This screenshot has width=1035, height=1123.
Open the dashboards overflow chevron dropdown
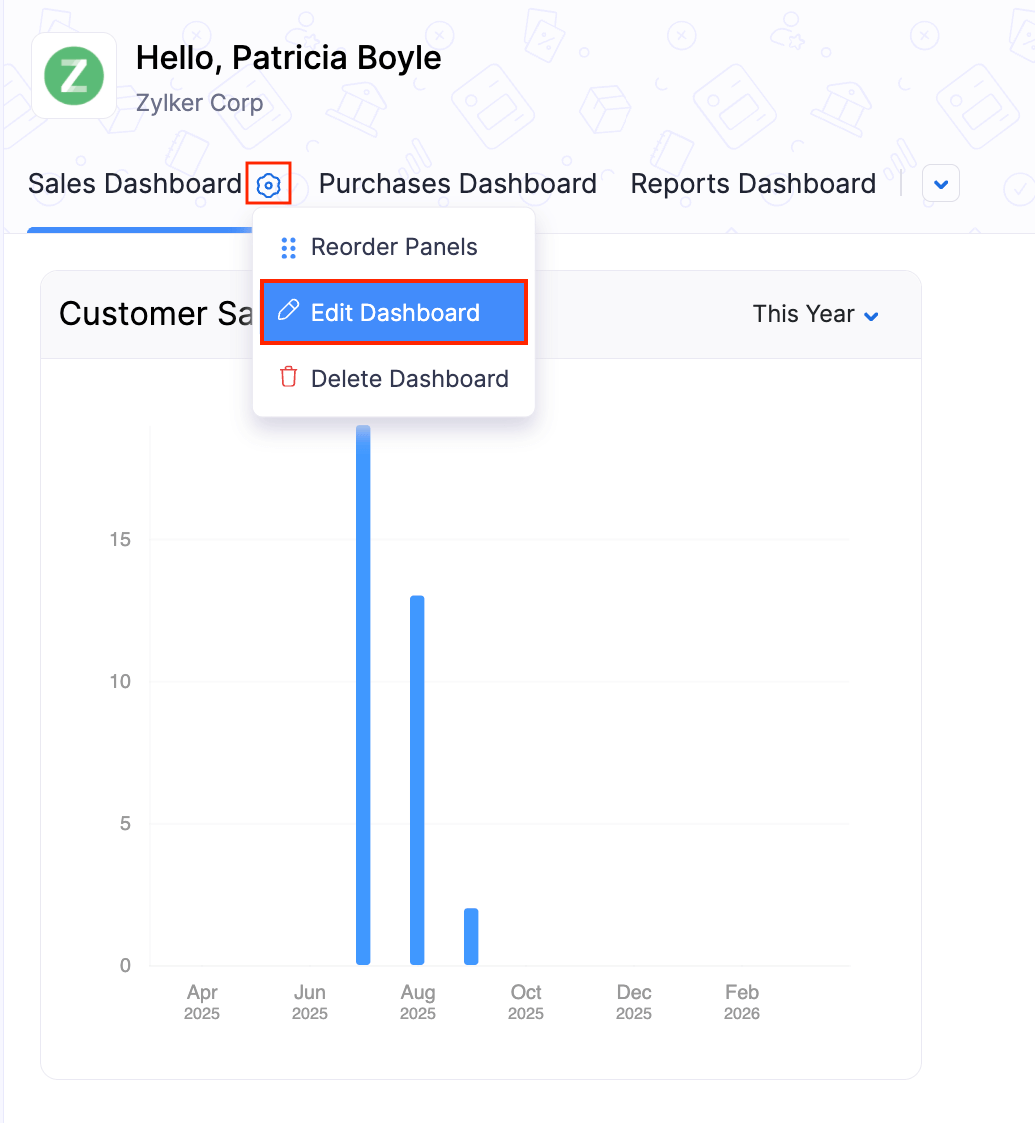(x=940, y=183)
